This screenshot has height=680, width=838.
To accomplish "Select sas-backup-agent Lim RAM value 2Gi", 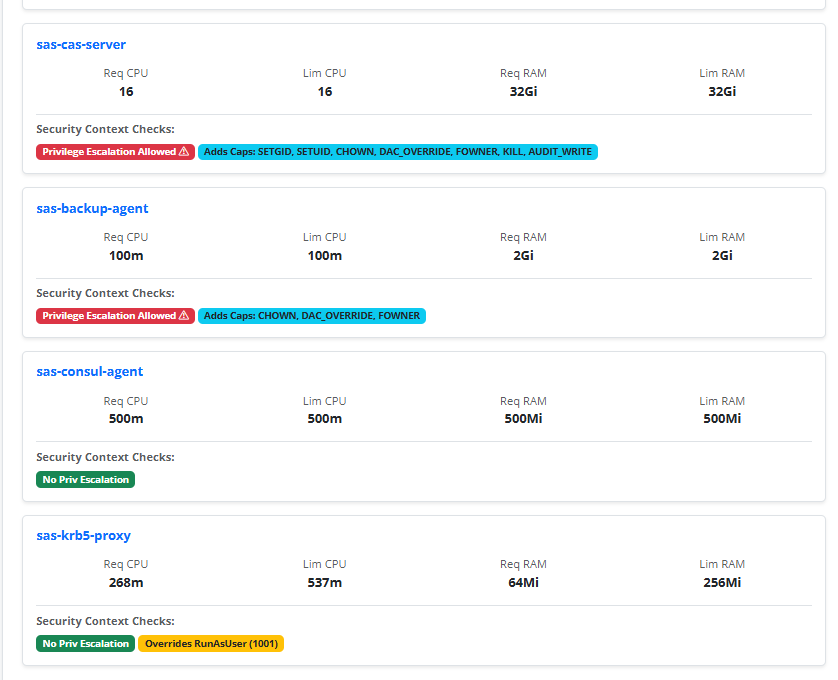I will coord(722,256).
